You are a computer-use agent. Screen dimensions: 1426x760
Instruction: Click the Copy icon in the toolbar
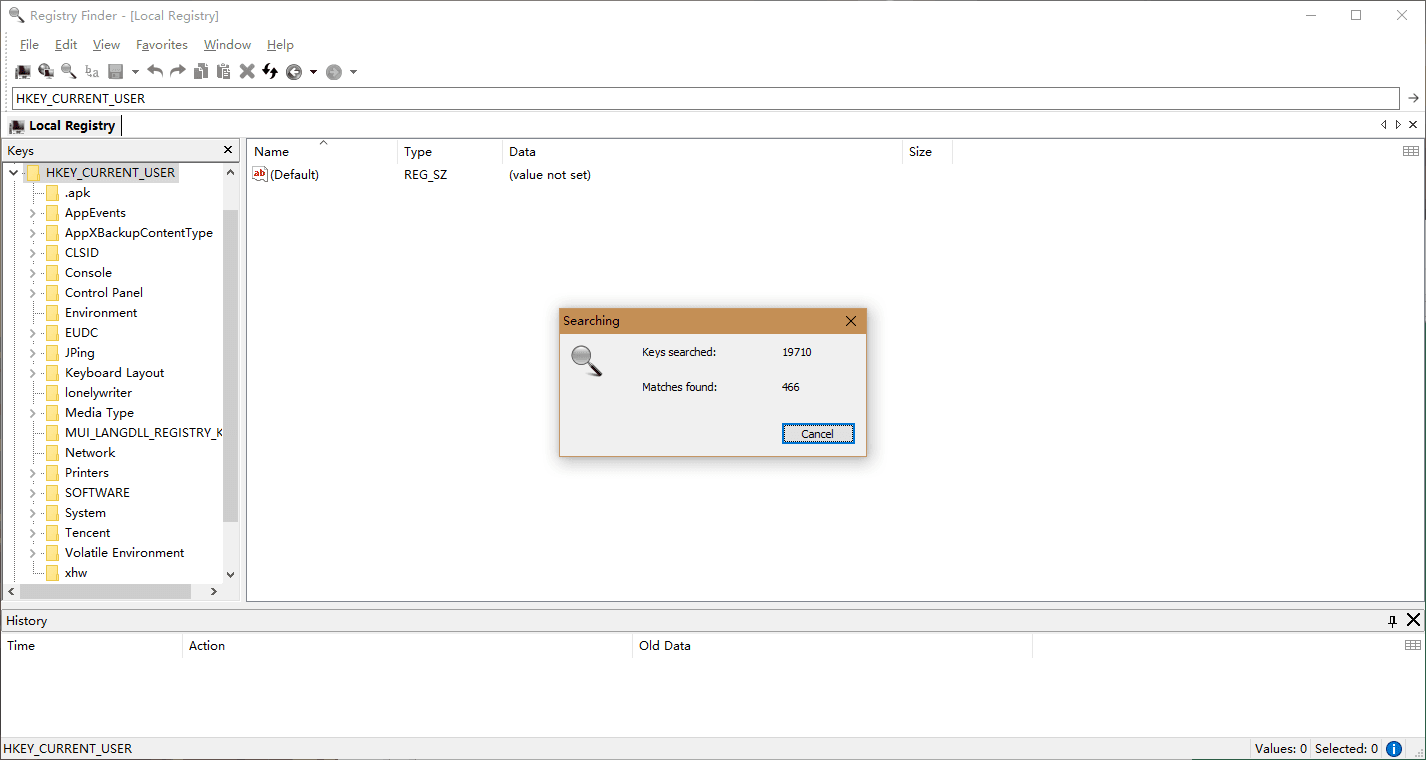pyautogui.click(x=201, y=71)
